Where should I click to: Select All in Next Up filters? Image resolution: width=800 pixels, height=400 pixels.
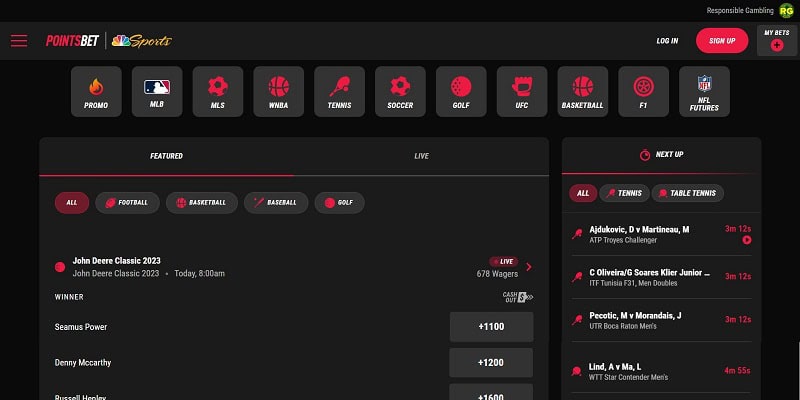tap(583, 193)
